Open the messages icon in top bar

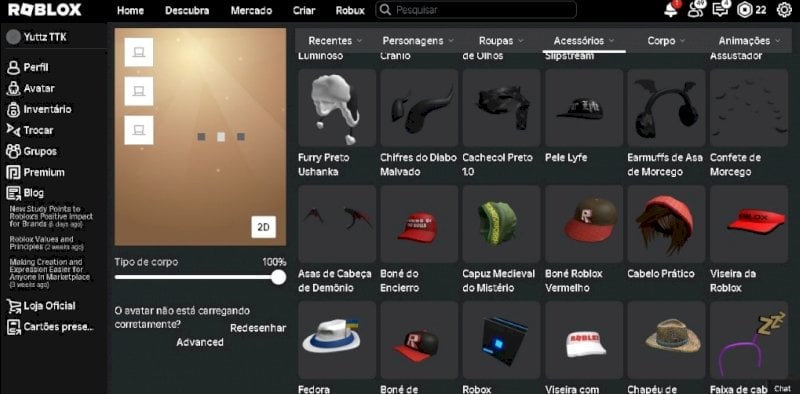point(720,10)
